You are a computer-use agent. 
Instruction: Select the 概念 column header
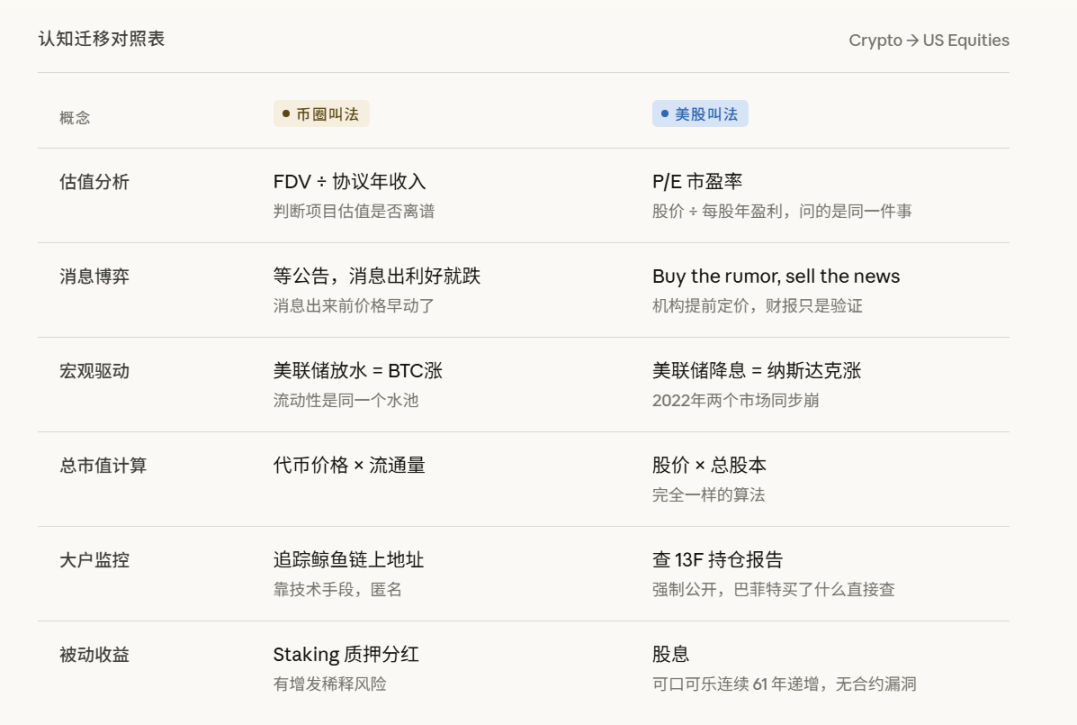pos(75,117)
